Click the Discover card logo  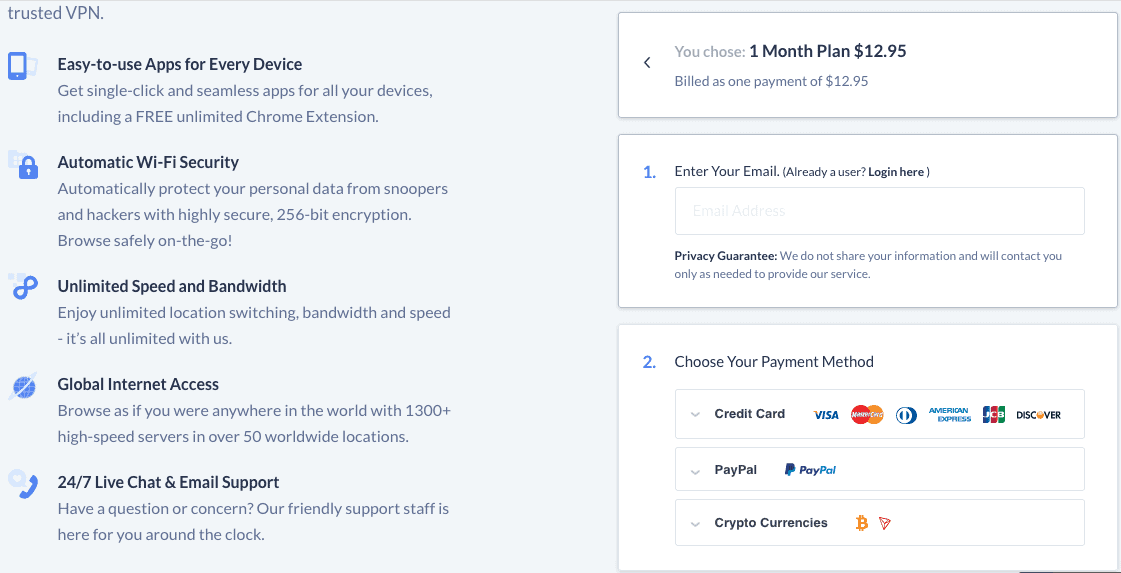pos(1038,415)
